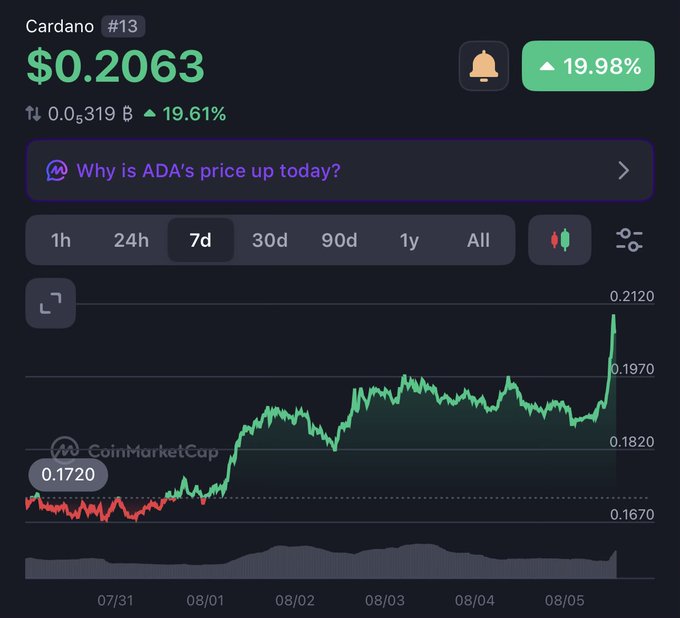
Task: Tap the 0.1820 axis label
Action: [631, 442]
